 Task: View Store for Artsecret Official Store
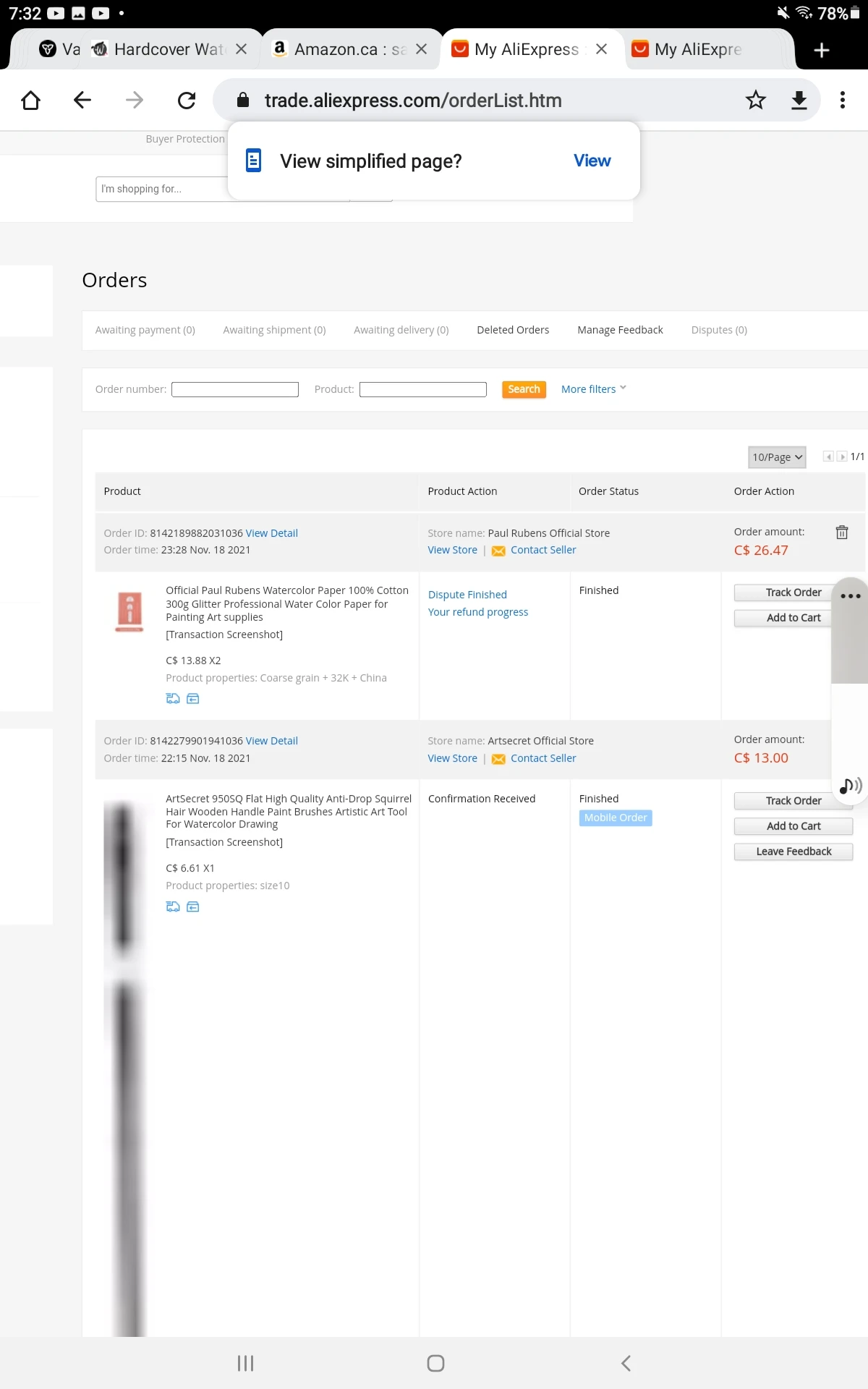click(453, 758)
